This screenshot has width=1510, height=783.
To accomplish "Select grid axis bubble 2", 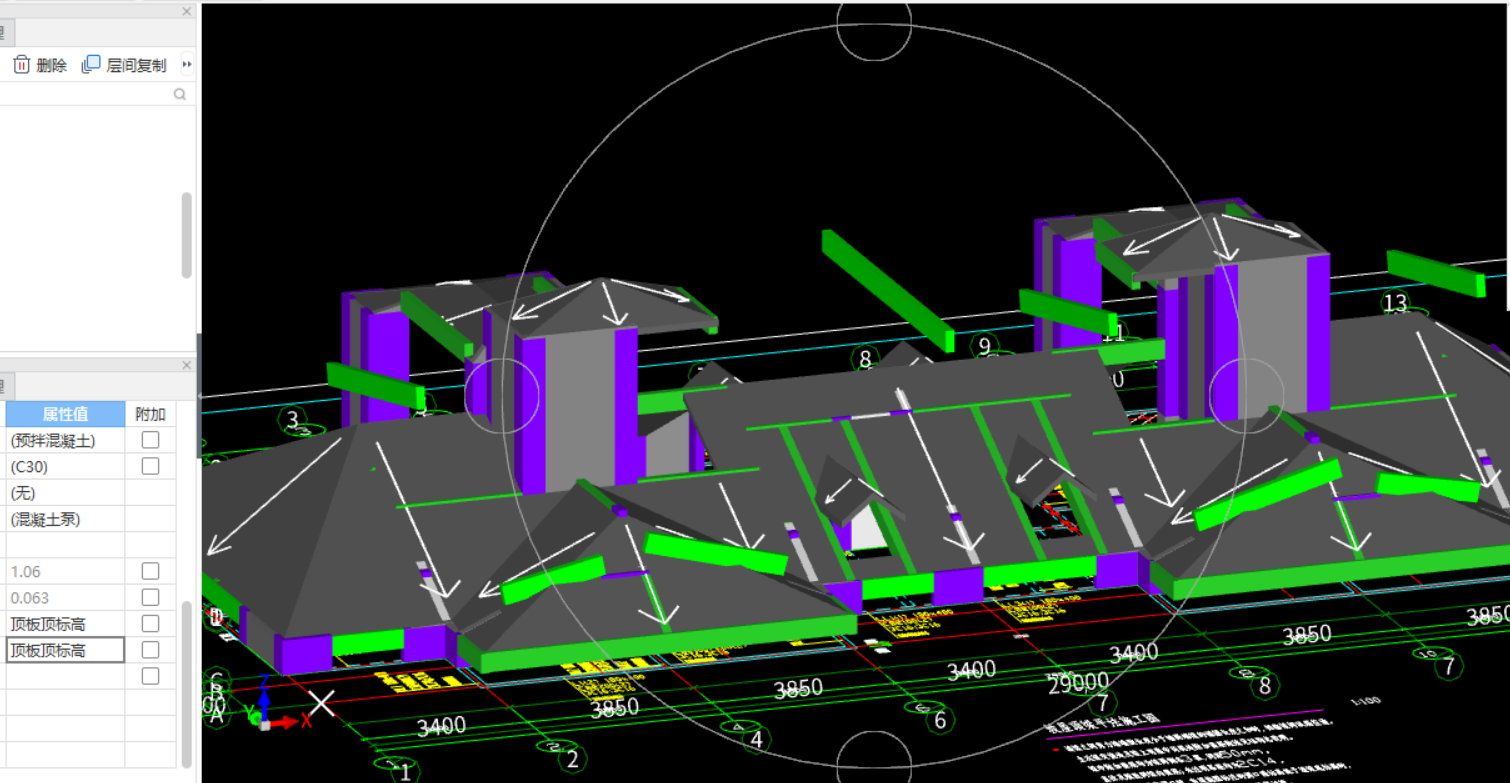I will [572, 759].
